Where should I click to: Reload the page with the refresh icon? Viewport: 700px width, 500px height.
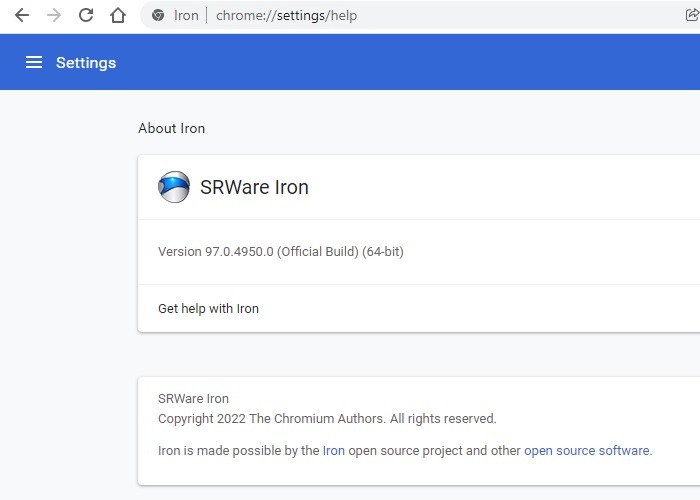pos(86,15)
